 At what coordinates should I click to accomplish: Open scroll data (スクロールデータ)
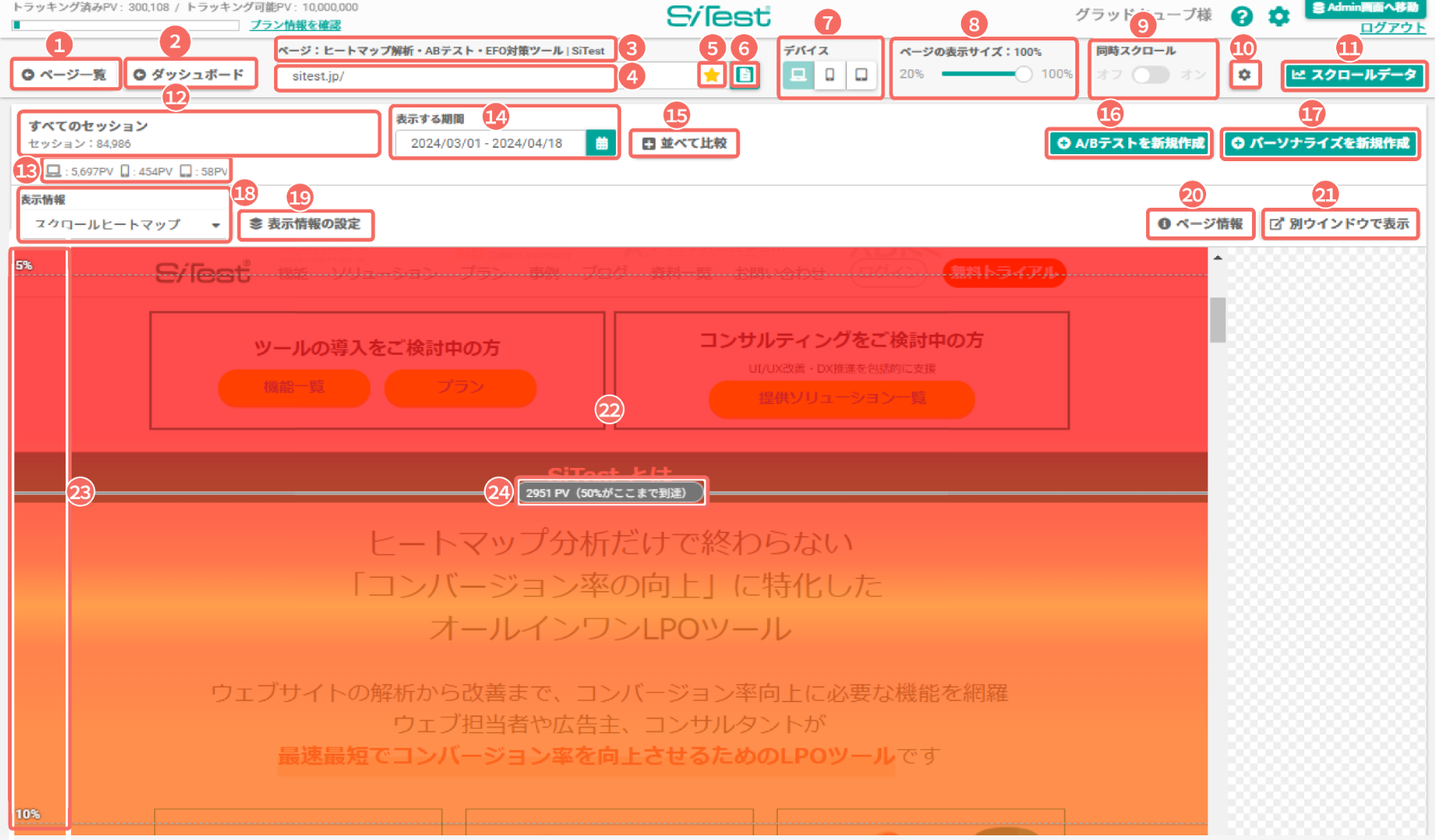(x=1354, y=75)
